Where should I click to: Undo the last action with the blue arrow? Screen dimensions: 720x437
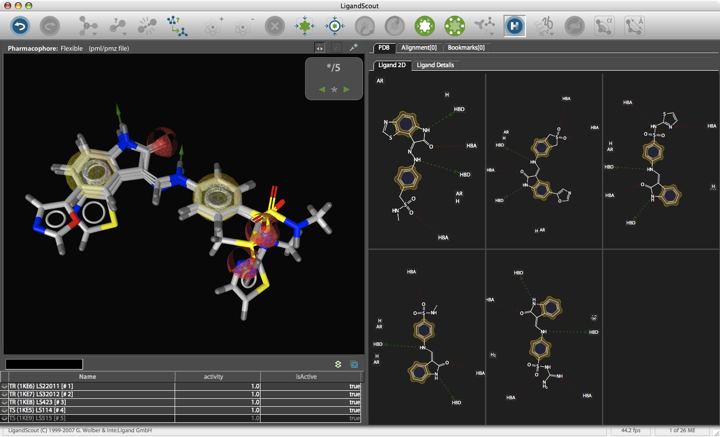(20, 26)
